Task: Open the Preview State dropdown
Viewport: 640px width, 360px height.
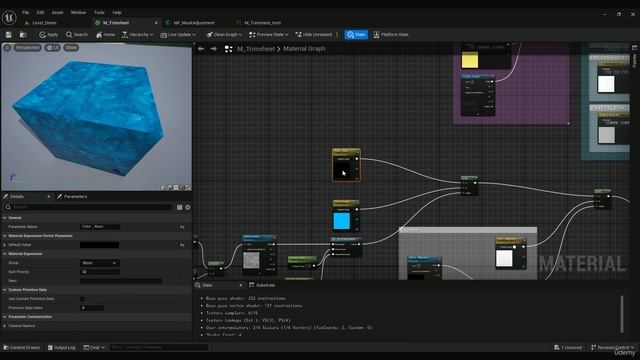Action: pyautogui.click(x=269, y=35)
